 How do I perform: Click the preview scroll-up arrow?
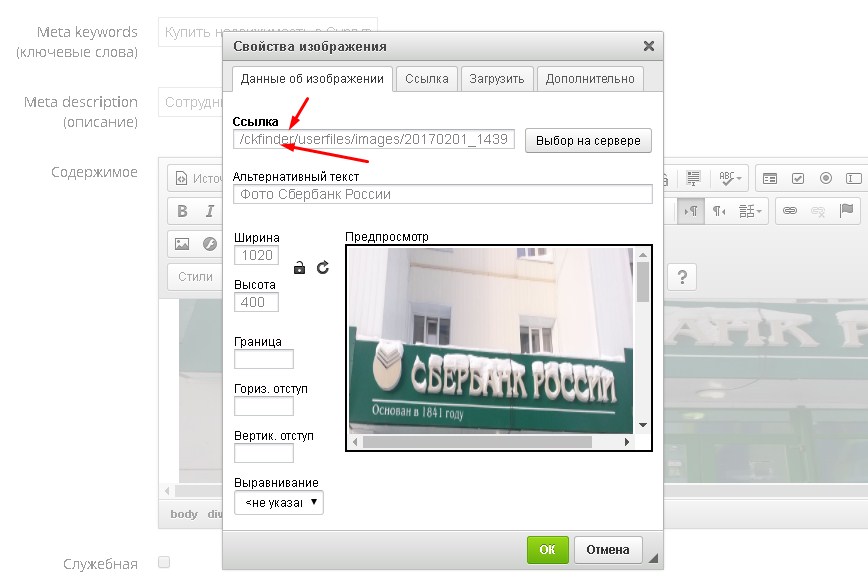pos(643,255)
